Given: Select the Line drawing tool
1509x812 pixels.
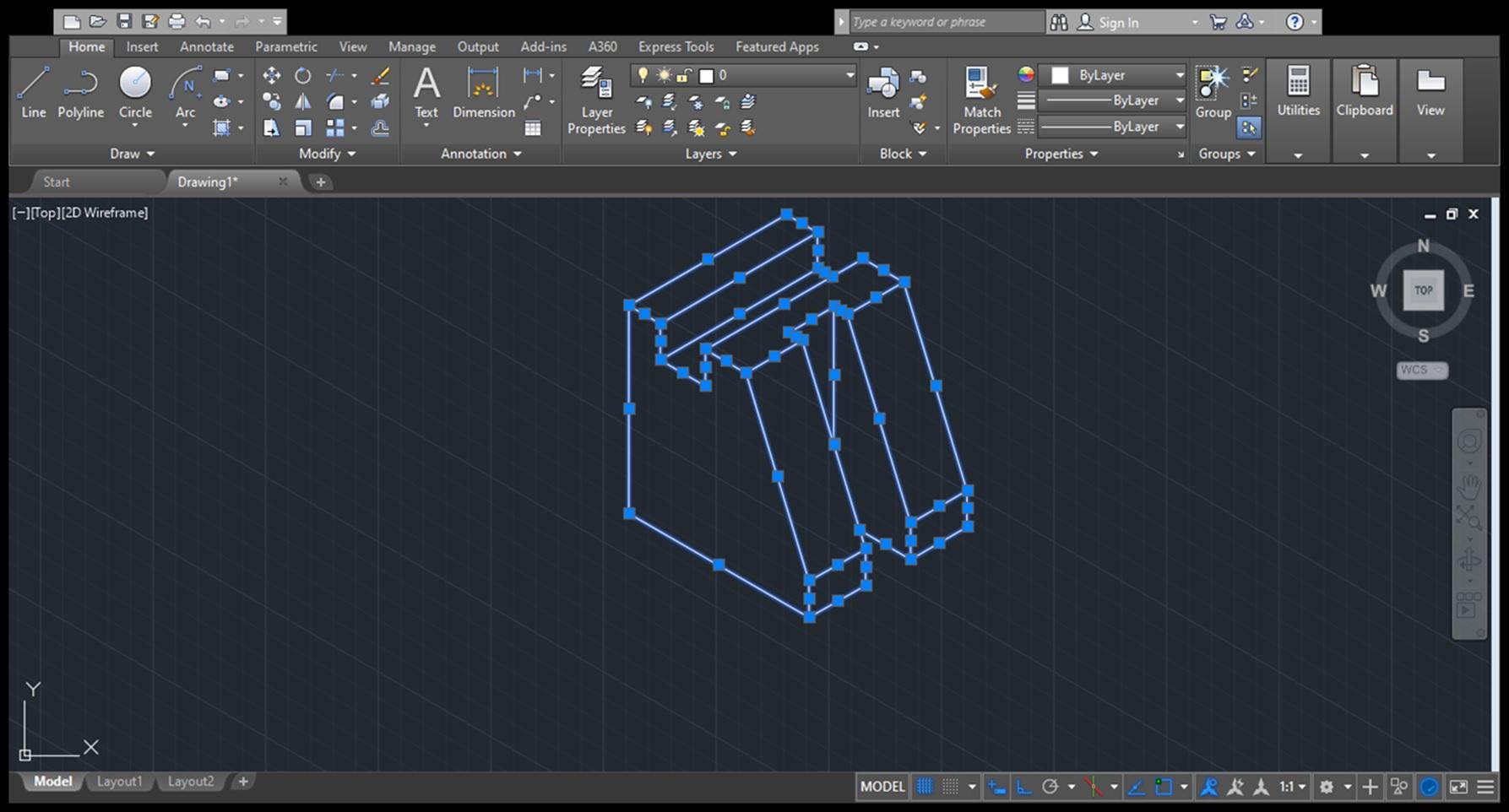Looking at the screenshot, I should coord(33,93).
